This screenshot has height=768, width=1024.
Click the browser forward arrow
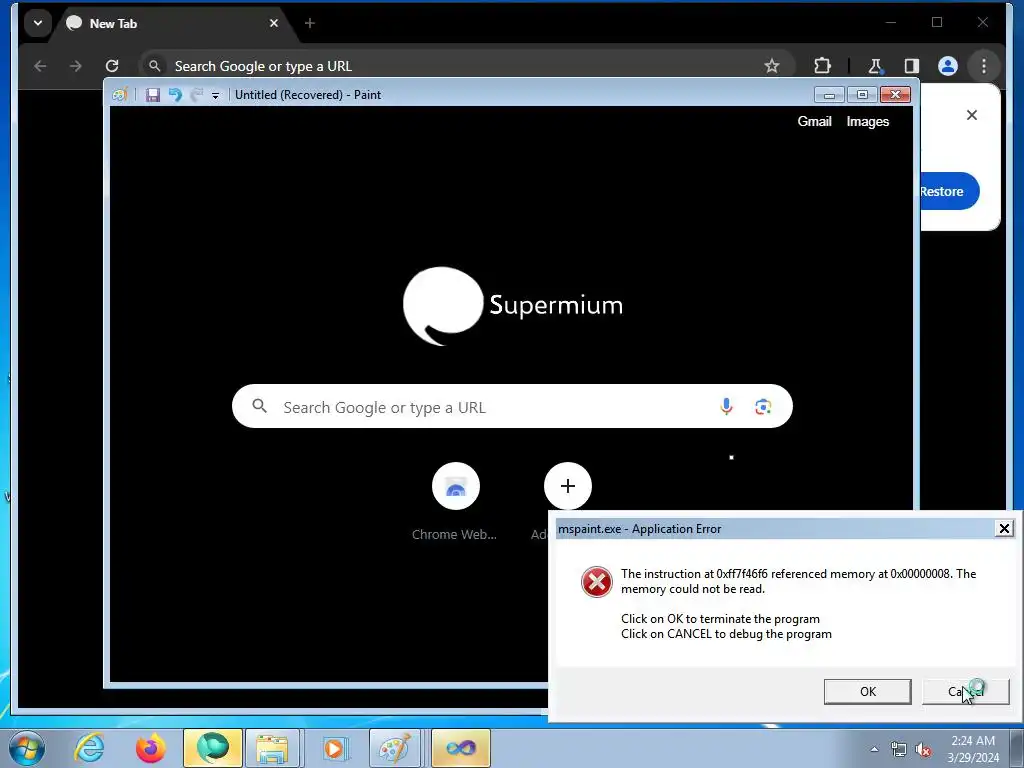(x=76, y=66)
